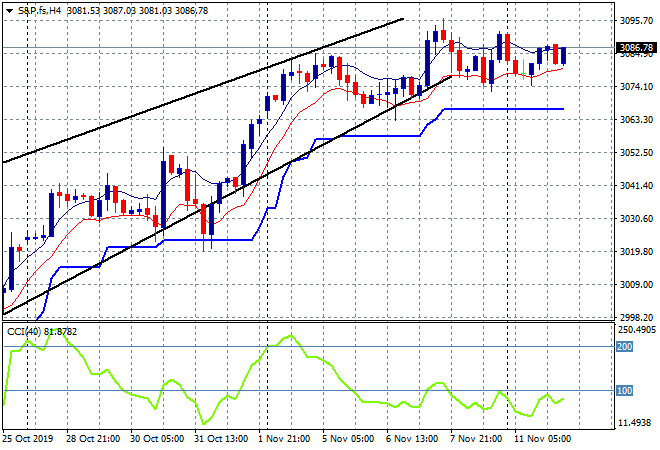This screenshot has height=450, width=660.
Task: Click the 1 Nov 21:00 time label
Action: click(x=284, y=439)
